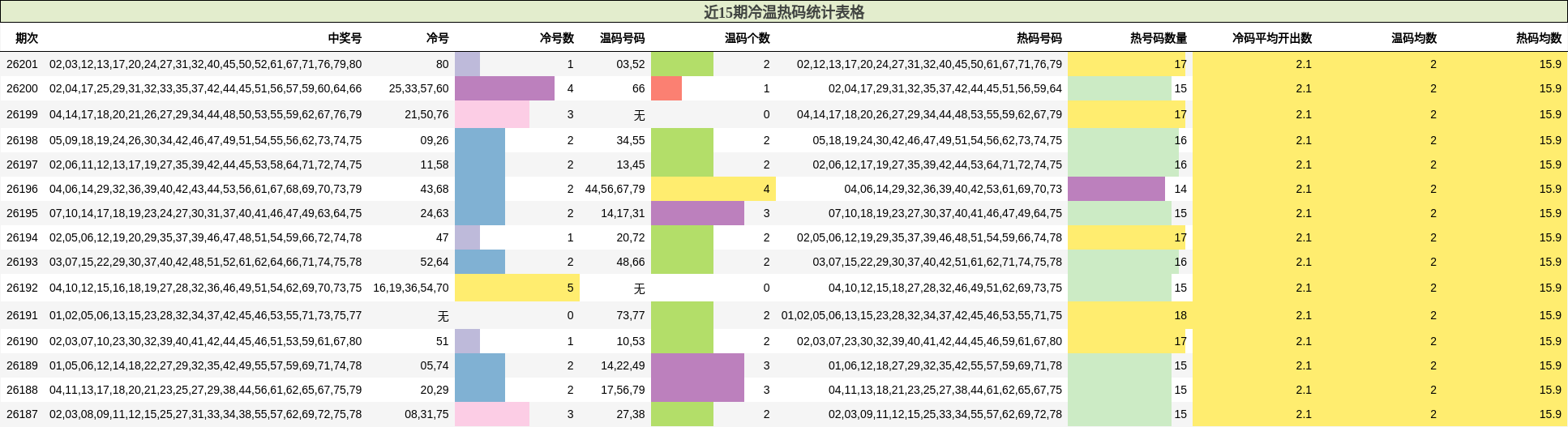The height and width of the screenshot is (427, 1568).
Task: Select period cell 26189
Action: (x=22, y=365)
